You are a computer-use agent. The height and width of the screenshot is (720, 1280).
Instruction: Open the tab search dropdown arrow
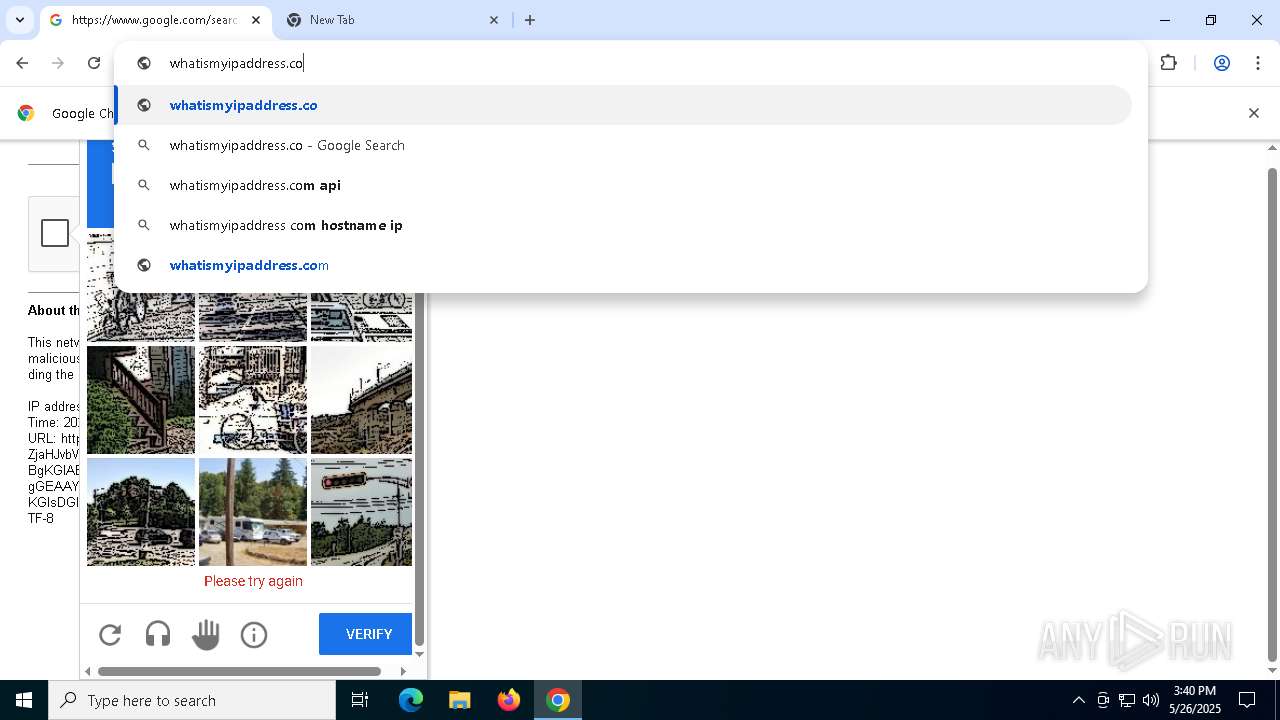[19, 20]
